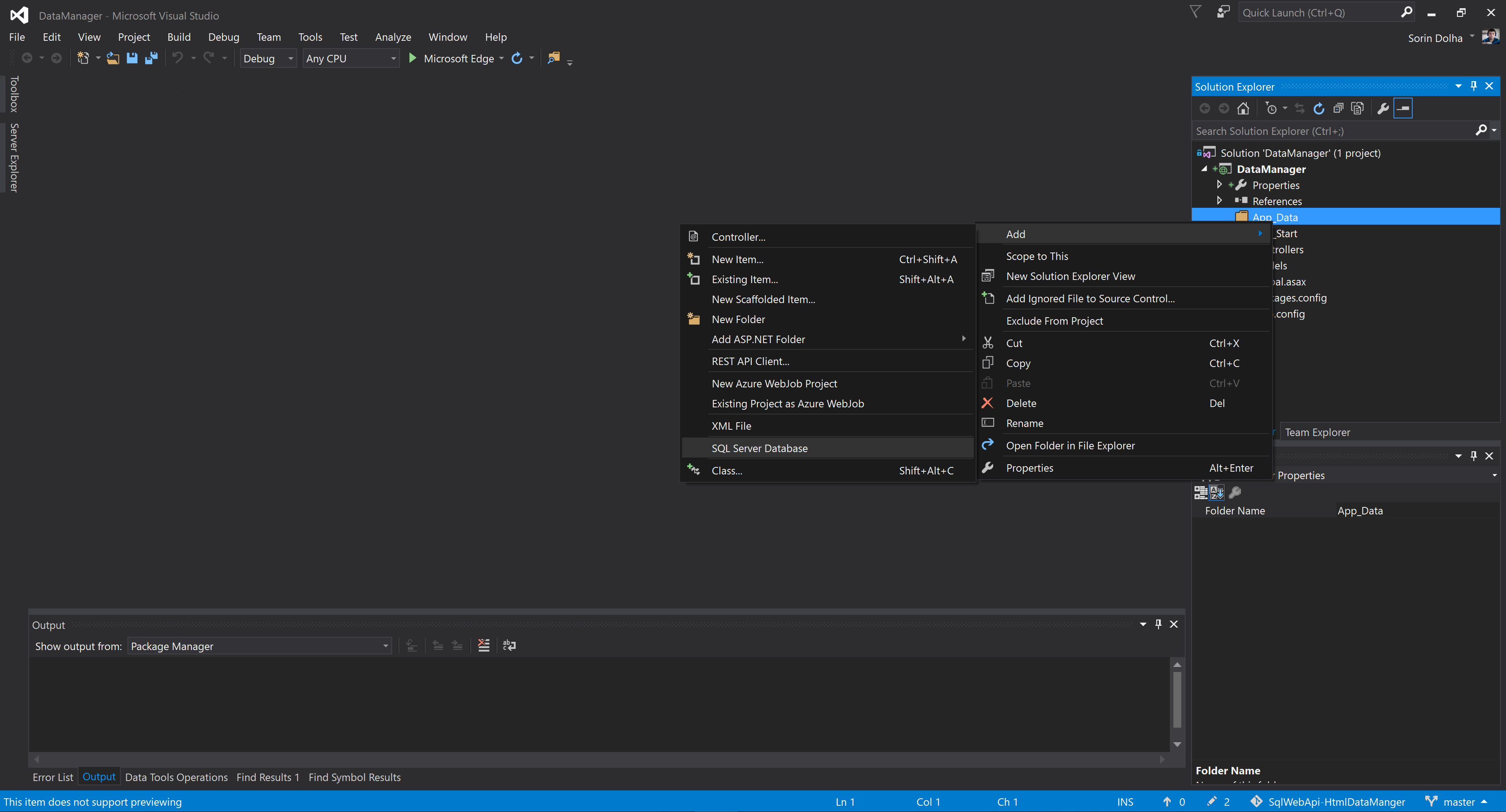Toggle word wrap in Output window

(x=509, y=645)
